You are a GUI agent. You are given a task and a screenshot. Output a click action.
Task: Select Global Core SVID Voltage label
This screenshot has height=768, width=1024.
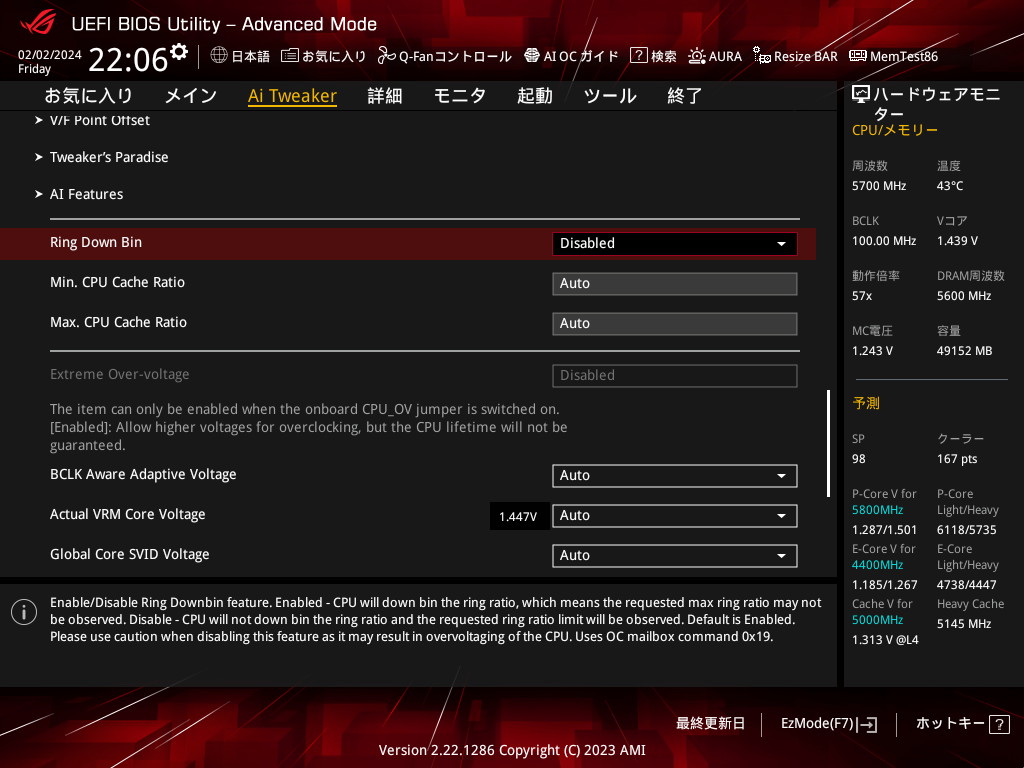(129, 554)
